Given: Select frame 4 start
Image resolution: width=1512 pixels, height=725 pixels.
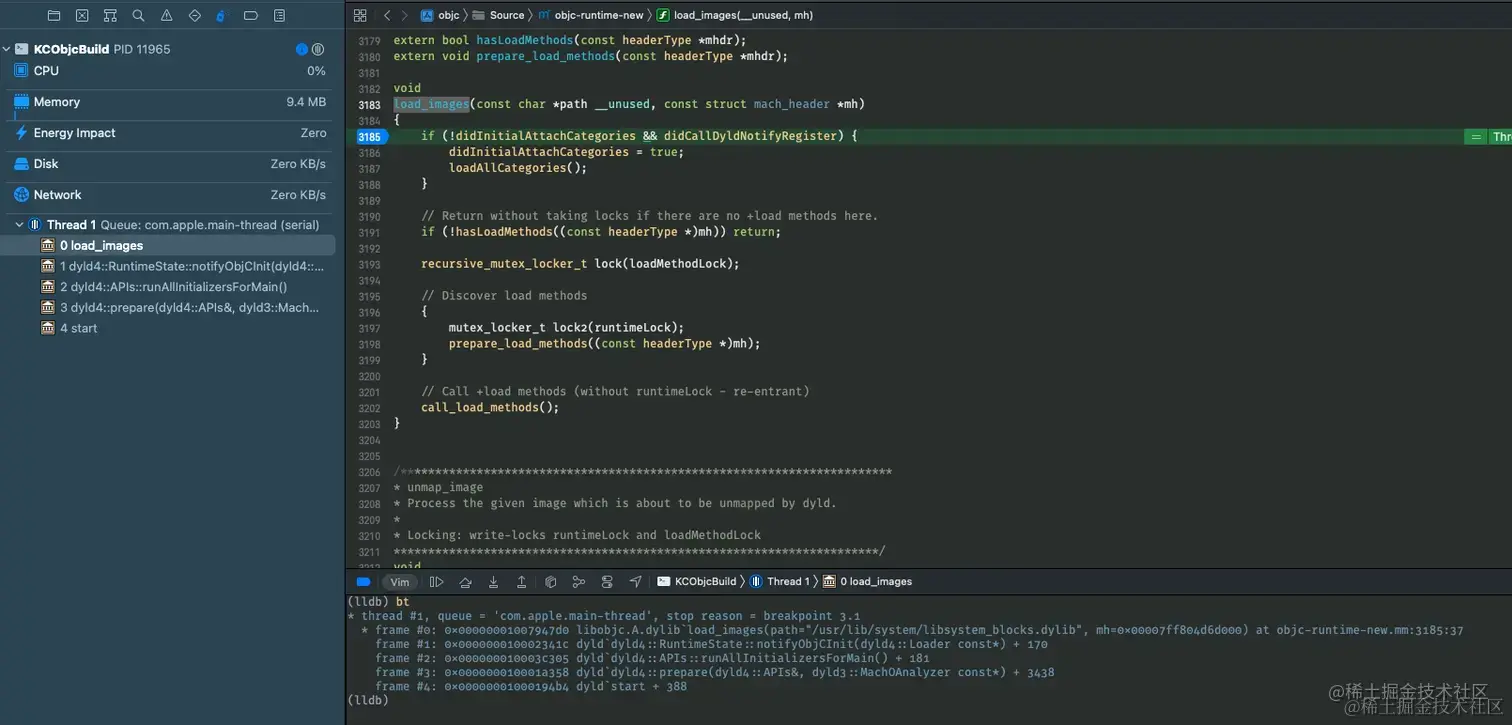Looking at the screenshot, I should click(x=168, y=328).
